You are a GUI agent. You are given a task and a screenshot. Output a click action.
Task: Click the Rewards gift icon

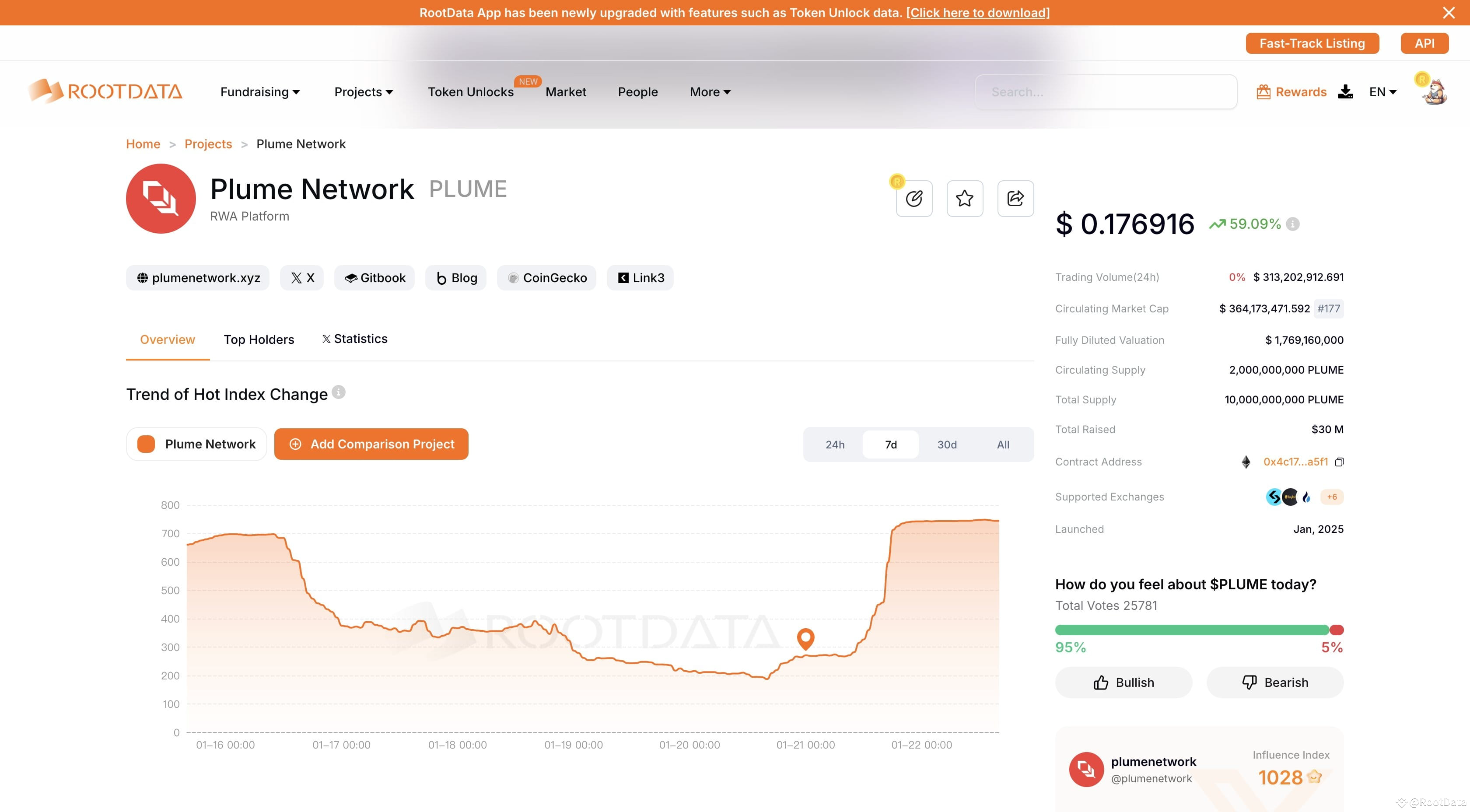click(1264, 91)
